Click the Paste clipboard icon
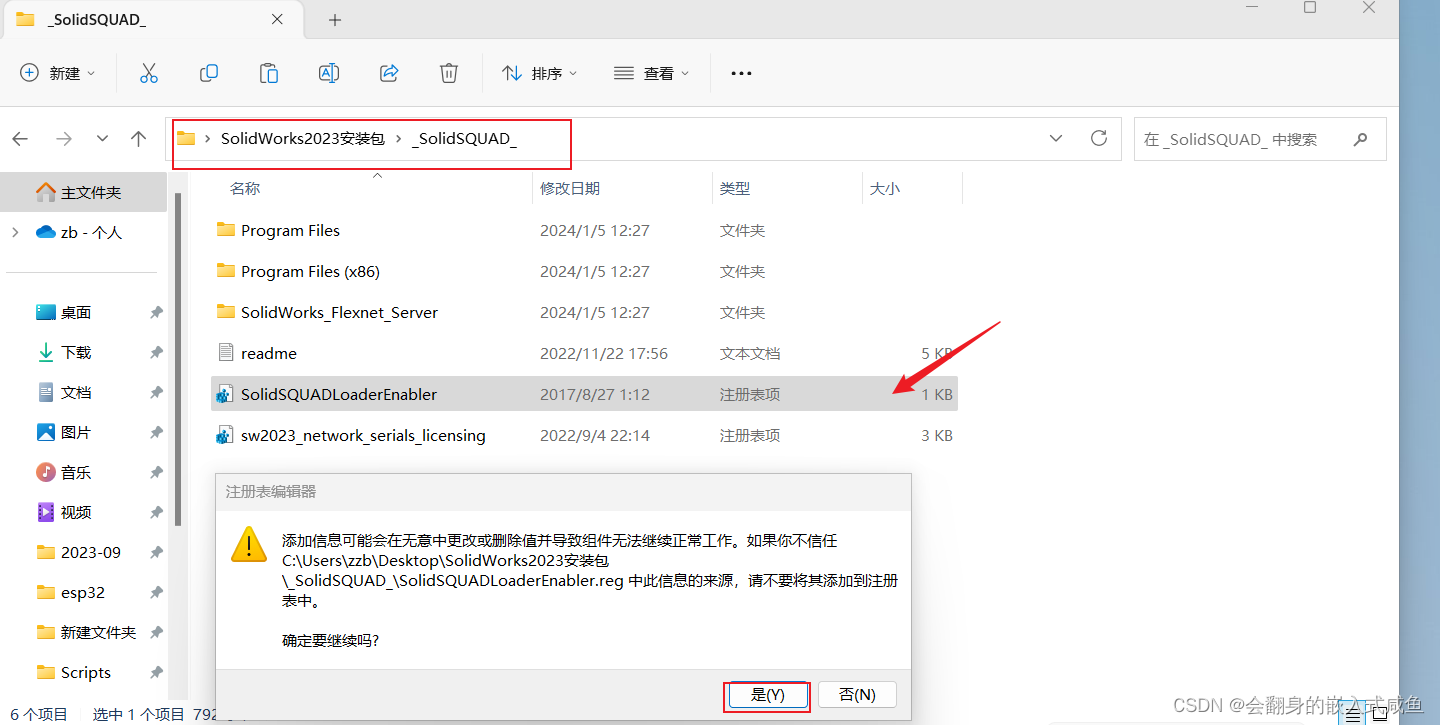Viewport: 1440px width, 725px height. pos(268,73)
